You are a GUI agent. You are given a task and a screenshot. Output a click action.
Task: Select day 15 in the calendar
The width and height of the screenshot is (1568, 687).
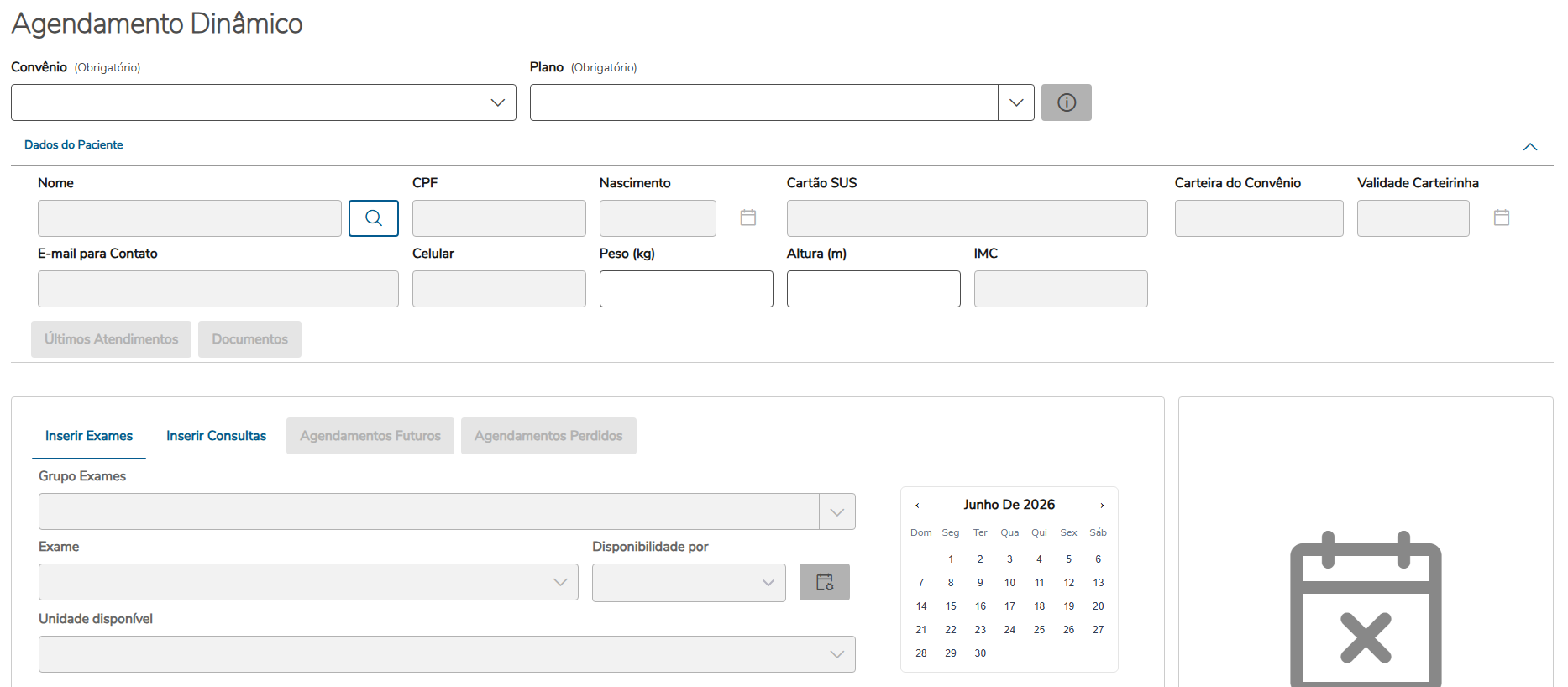coord(951,606)
